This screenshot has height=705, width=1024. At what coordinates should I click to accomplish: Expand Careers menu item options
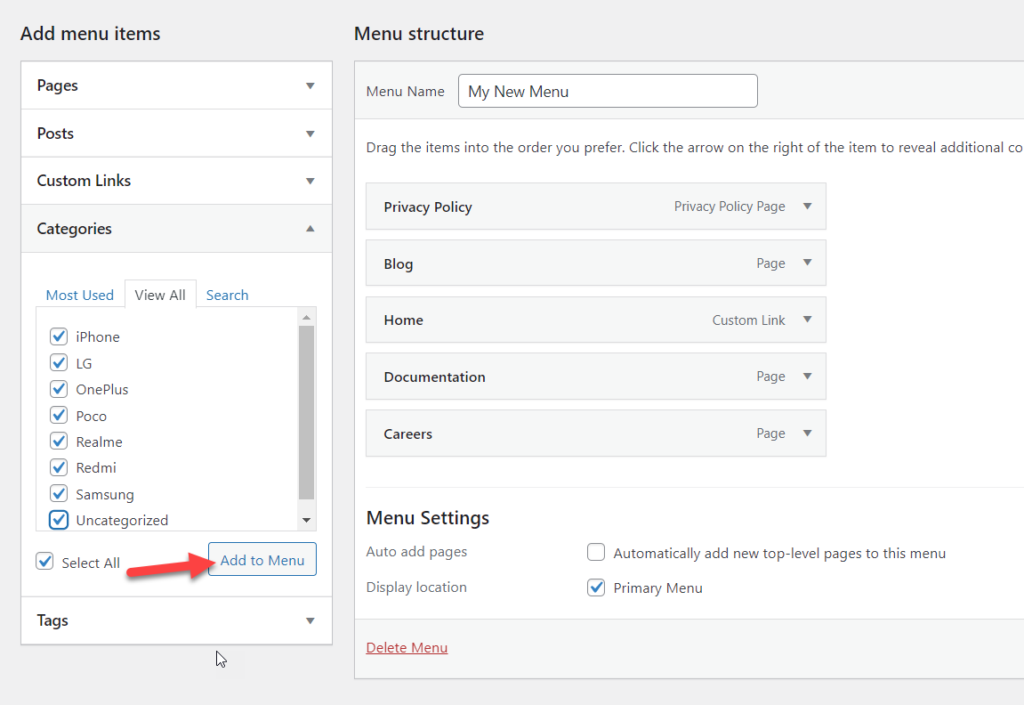click(x=807, y=433)
